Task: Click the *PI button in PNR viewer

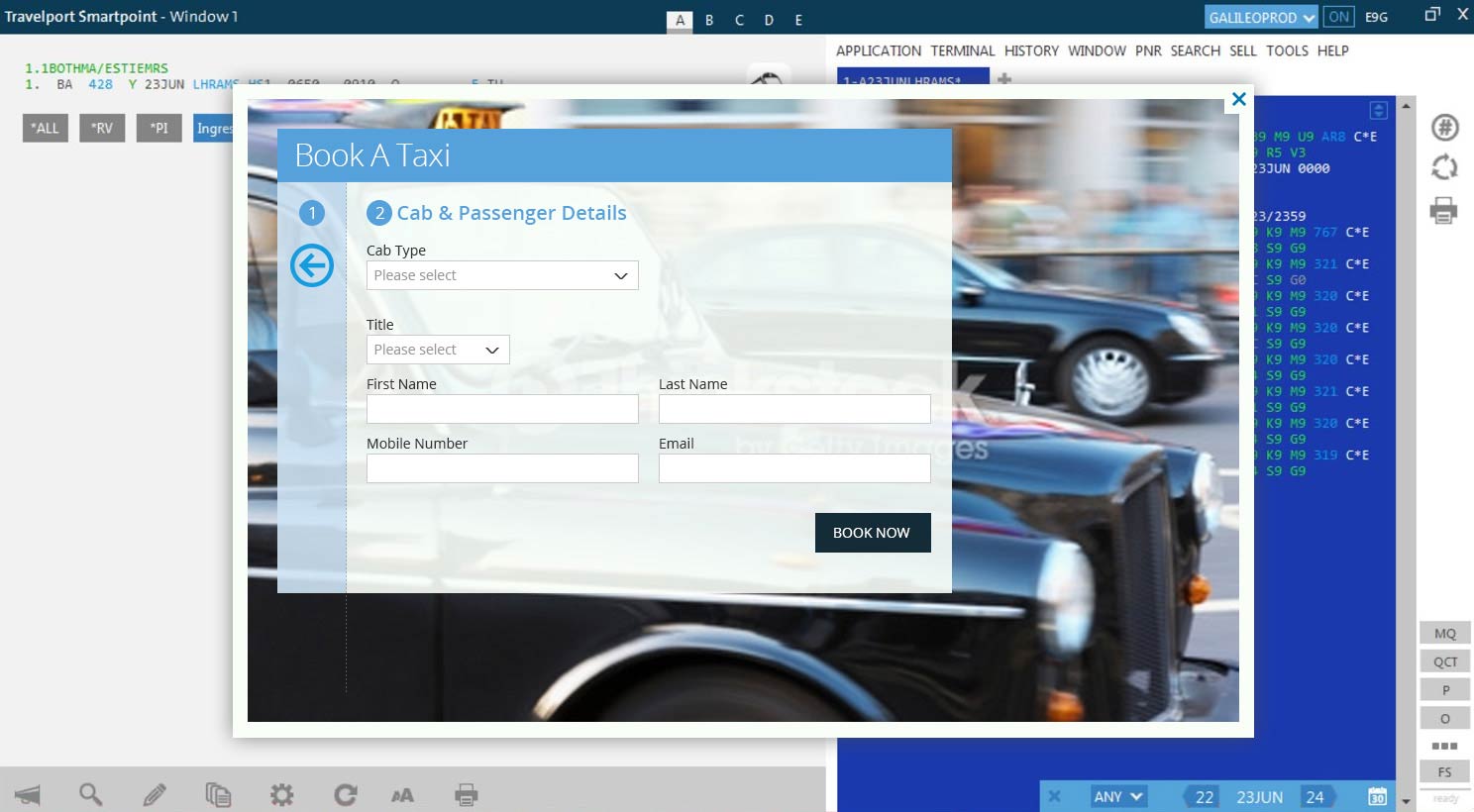Action: tap(158, 128)
